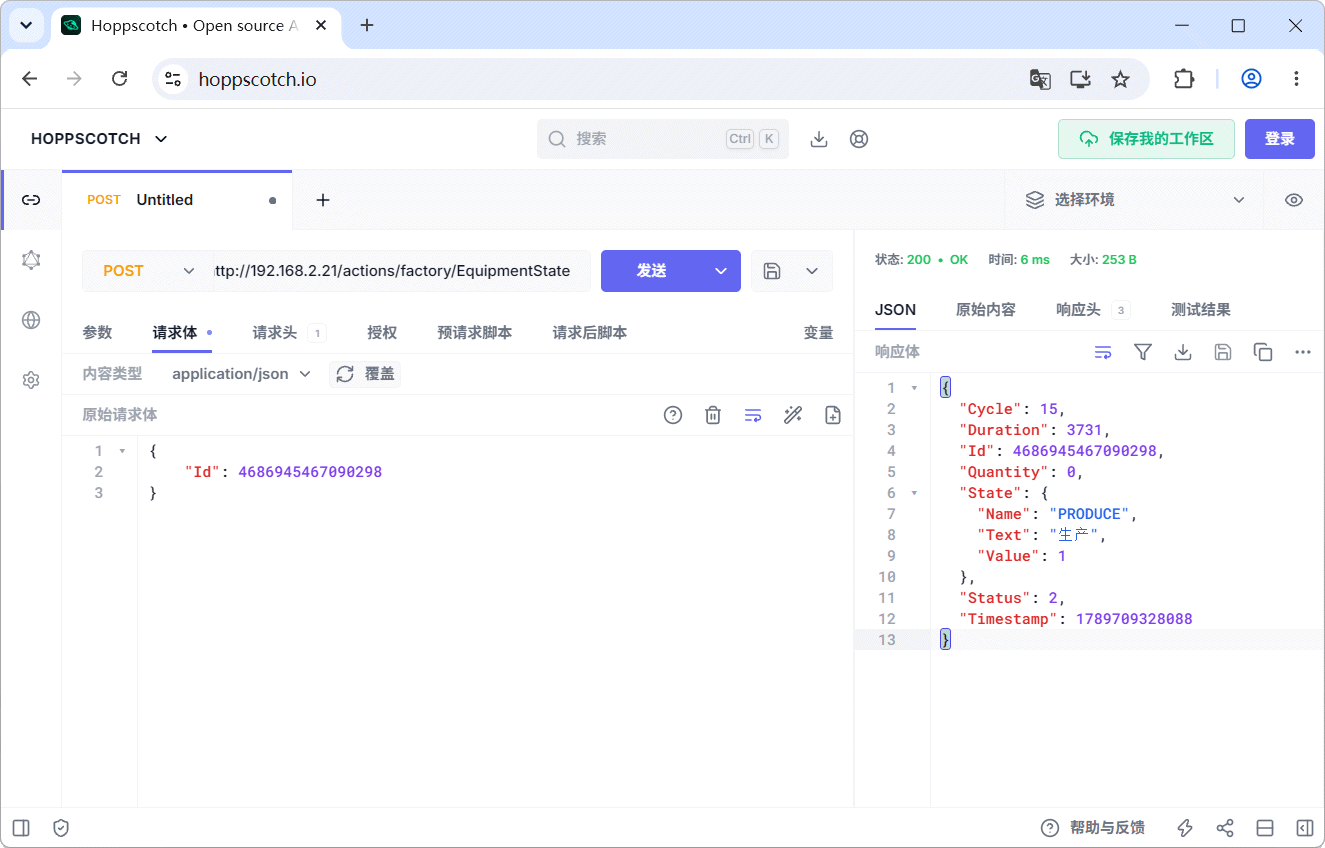Collapse line 1 fold in response JSON

click(x=914, y=388)
